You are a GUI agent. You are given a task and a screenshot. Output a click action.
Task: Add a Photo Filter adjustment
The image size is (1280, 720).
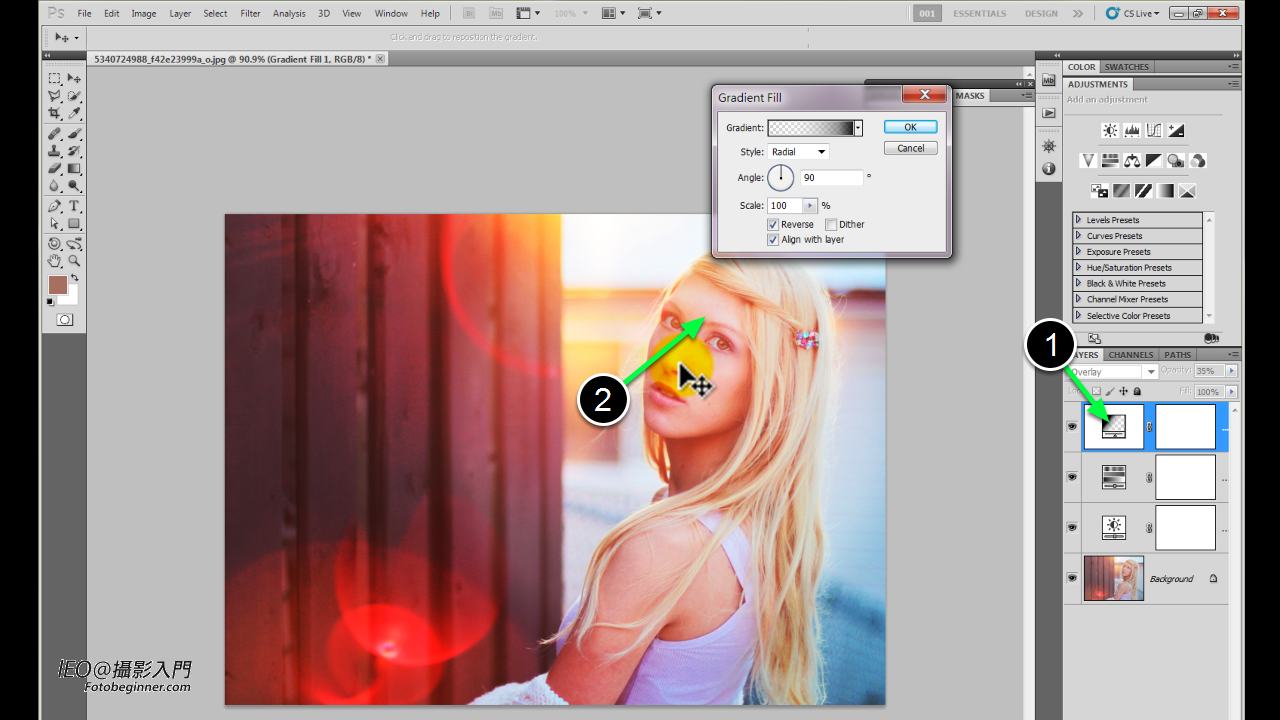[1176, 160]
